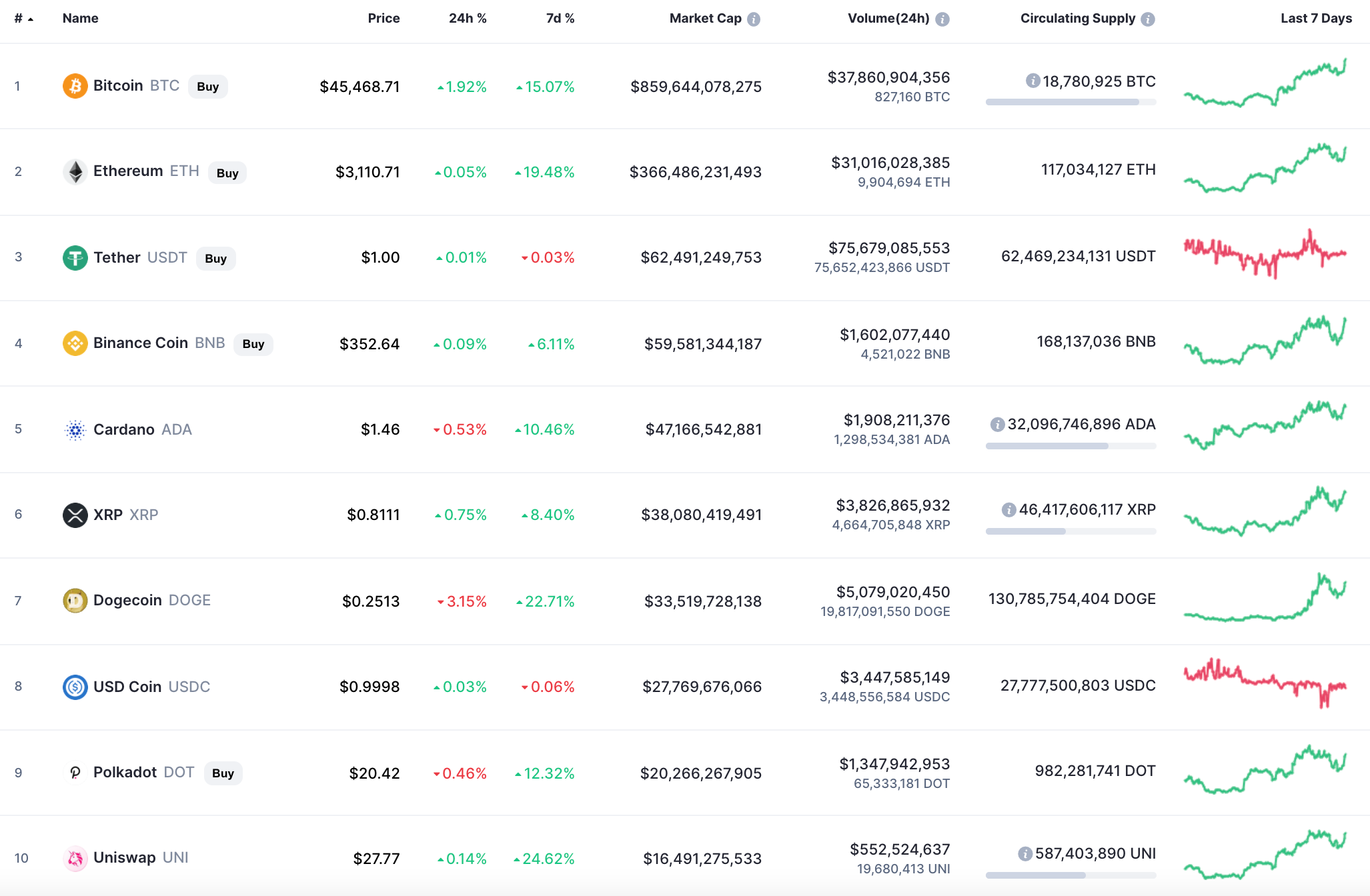This screenshot has width=1370, height=896.
Task: Open the Volume(24h) info icon
Action: tap(942, 19)
